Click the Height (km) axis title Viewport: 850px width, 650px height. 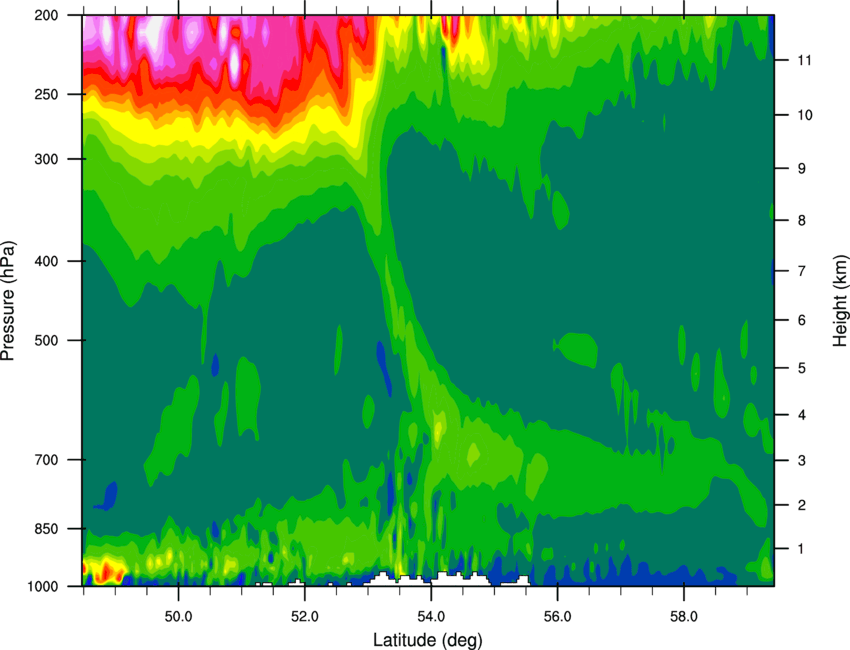[x=841, y=300]
